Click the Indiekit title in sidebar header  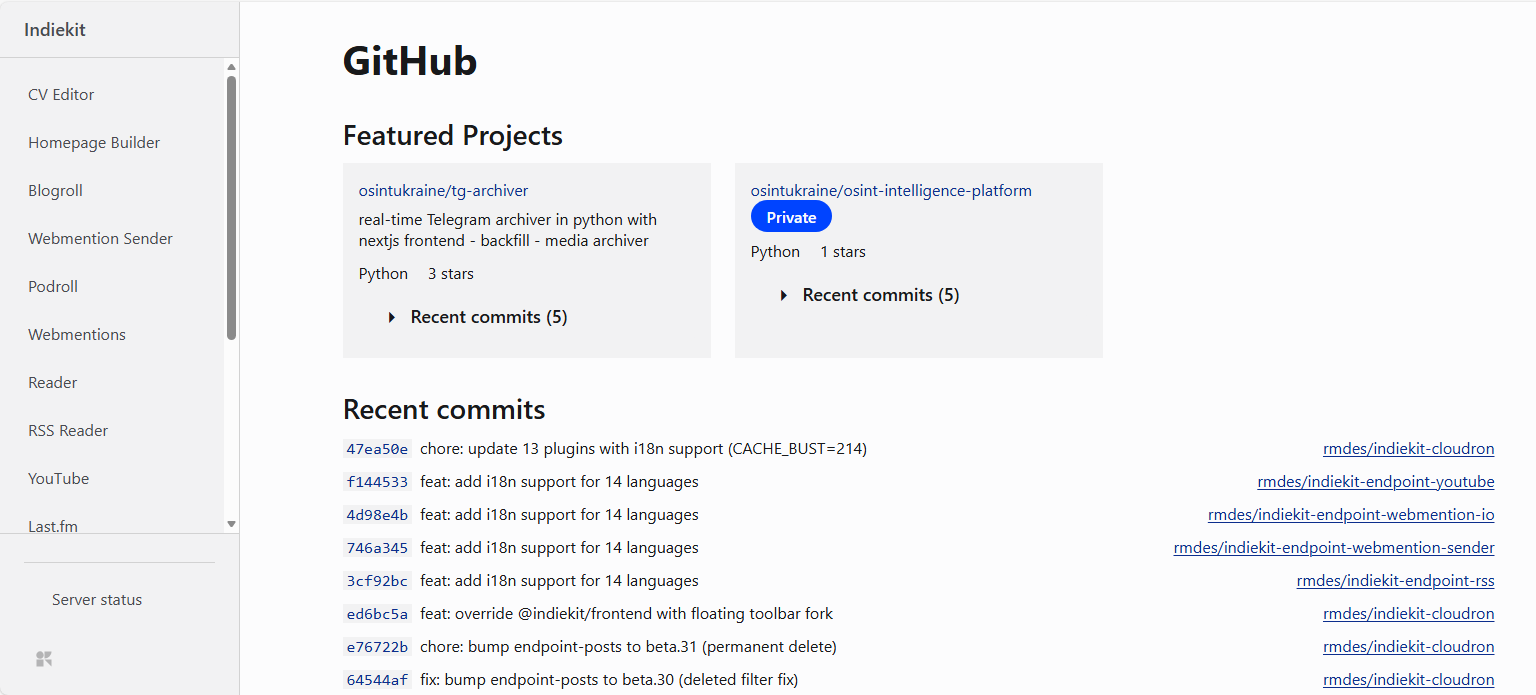[55, 30]
